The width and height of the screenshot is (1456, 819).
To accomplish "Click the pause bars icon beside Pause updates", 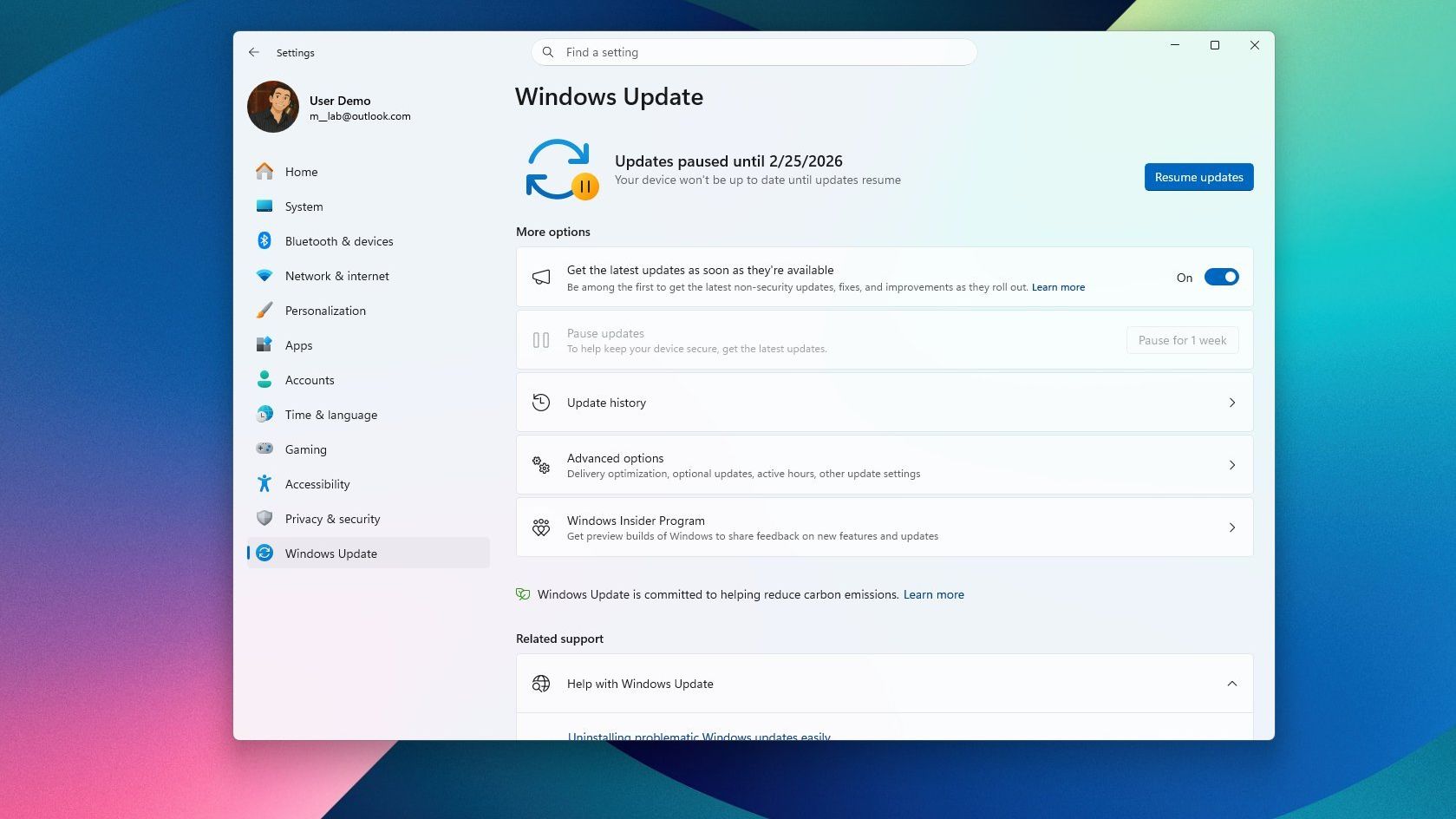I will (541, 340).
